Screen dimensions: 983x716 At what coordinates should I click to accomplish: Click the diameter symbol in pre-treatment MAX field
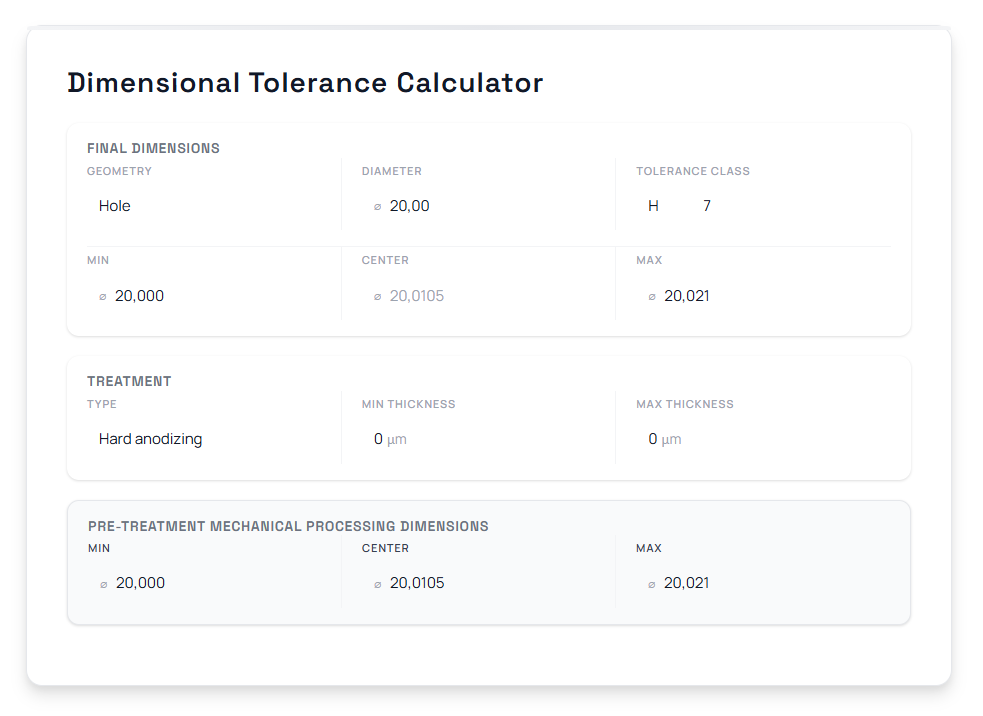[x=651, y=583]
